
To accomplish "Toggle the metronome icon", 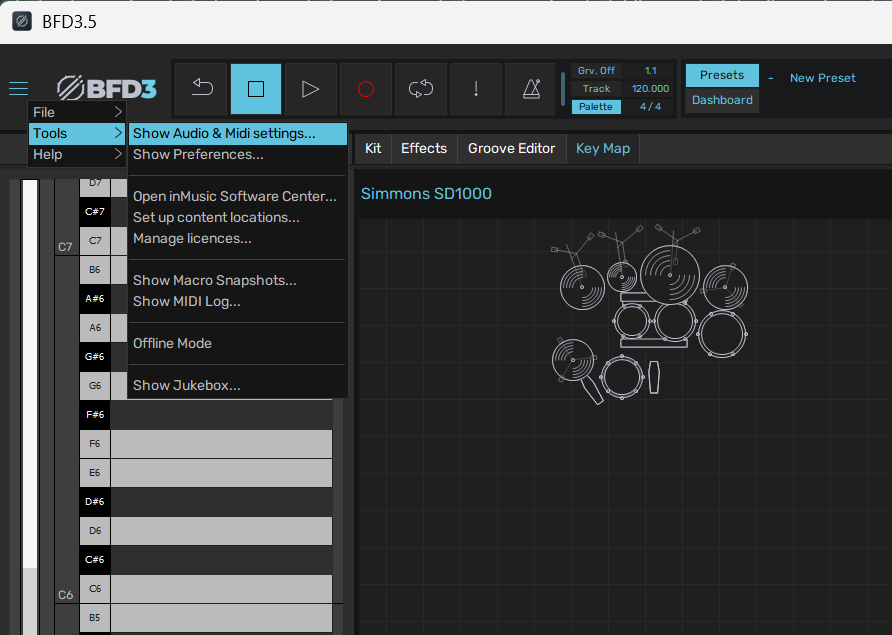I will [531, 89].
